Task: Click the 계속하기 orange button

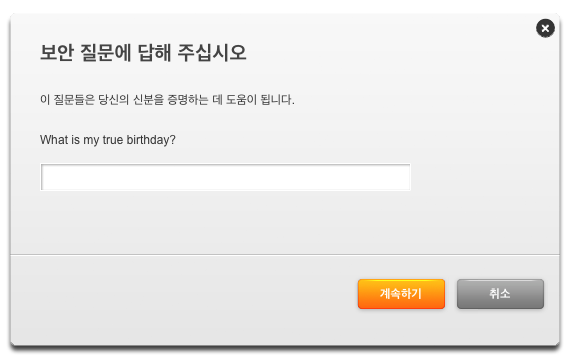Action: 401,294
